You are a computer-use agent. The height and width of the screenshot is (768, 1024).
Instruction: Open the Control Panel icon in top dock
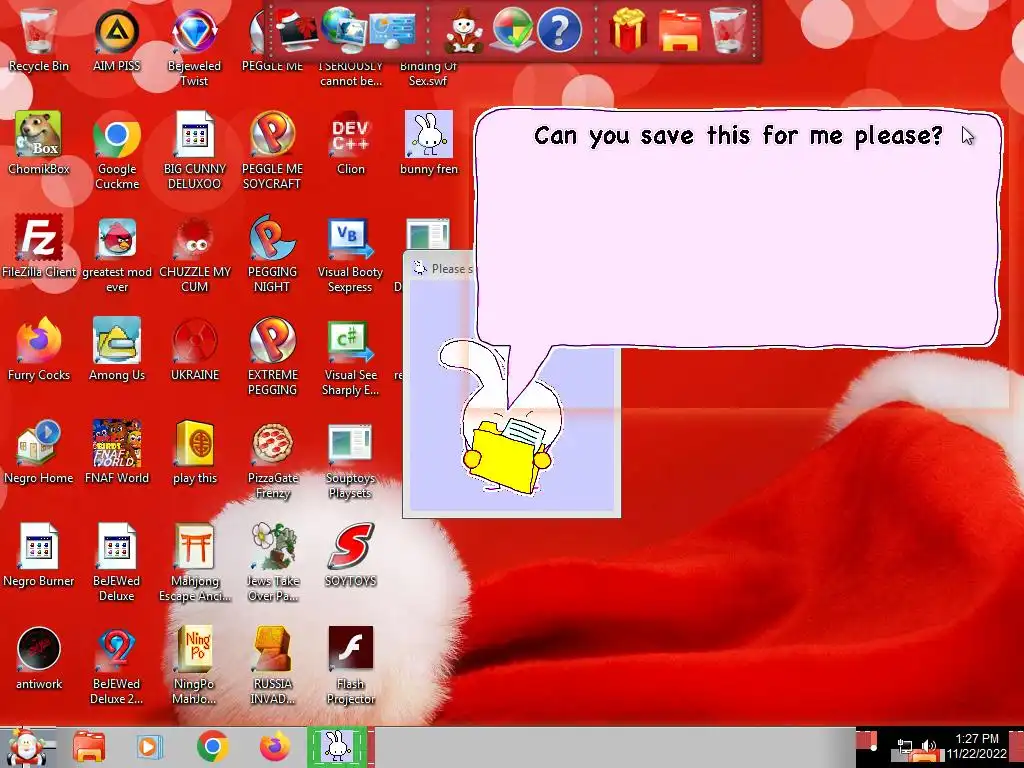point(392,31)
